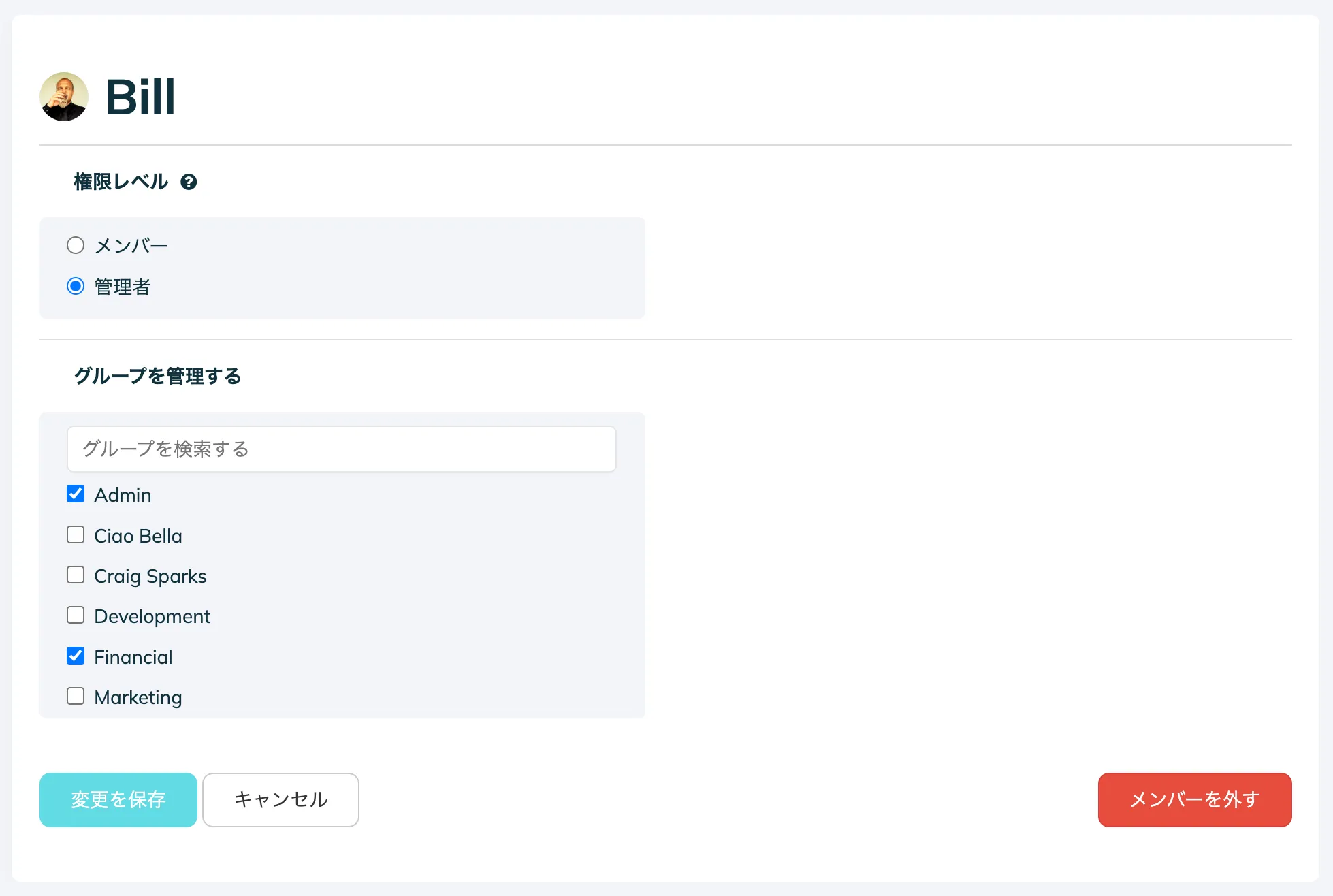
Task: Enable the Craig Sparks group checkbox
Action: 76,575
